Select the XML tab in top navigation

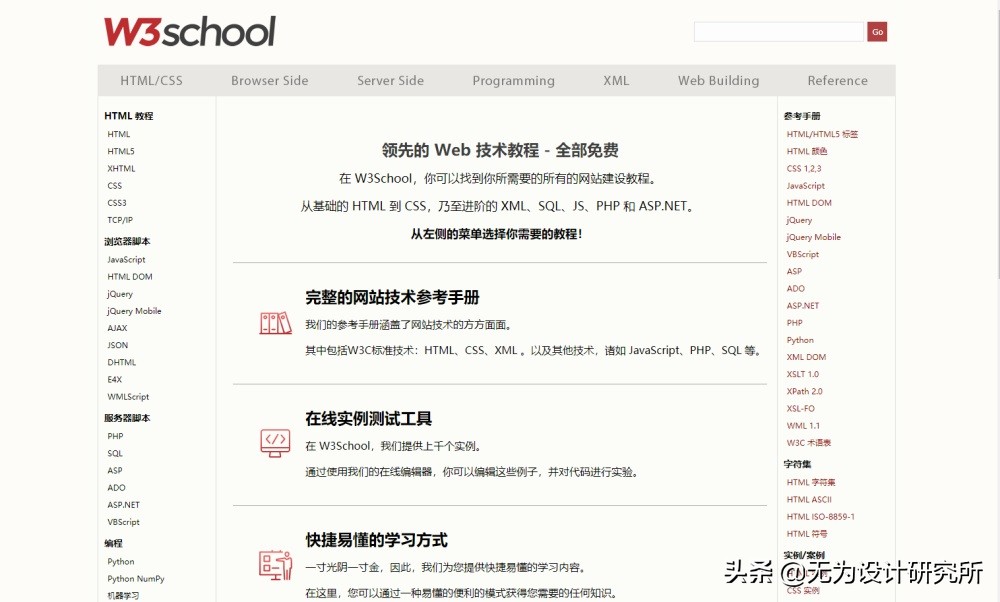616,80
